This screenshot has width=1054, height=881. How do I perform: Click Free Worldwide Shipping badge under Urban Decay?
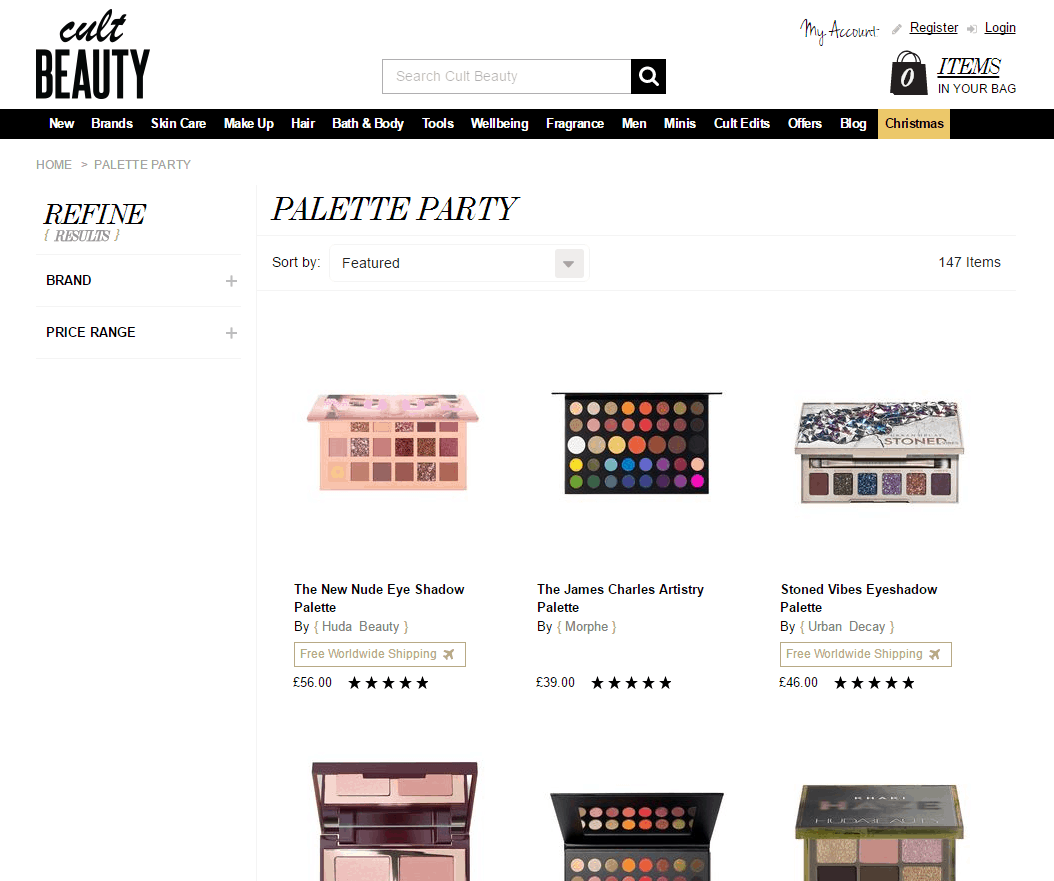(x=866, y=655)
